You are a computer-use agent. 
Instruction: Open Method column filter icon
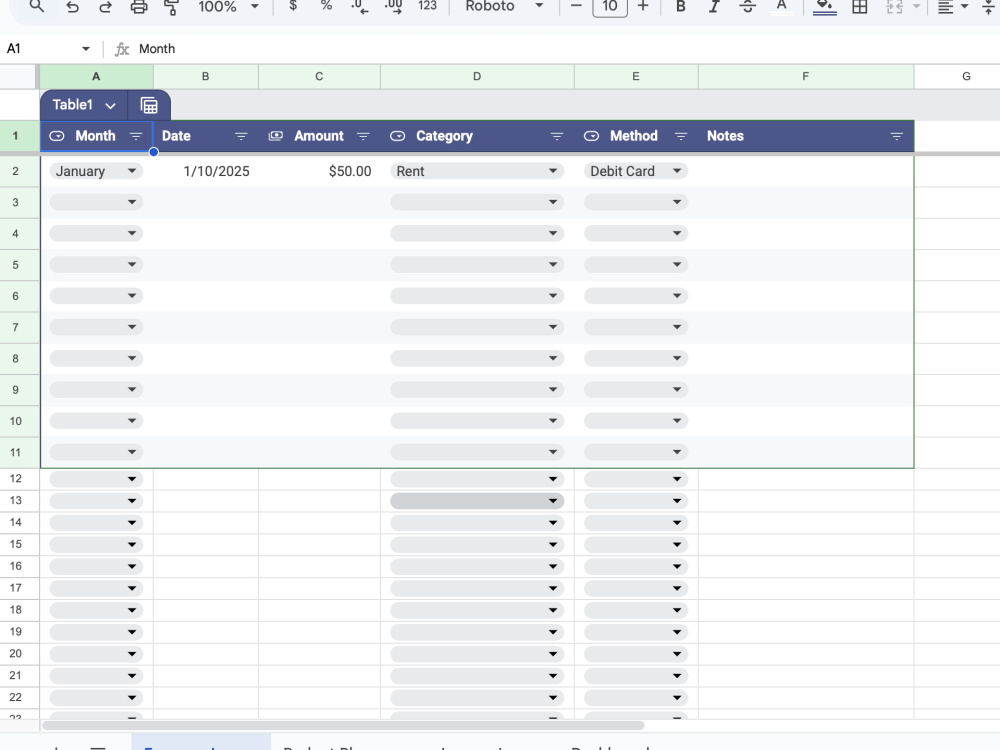pyautogui.click(x=680, y=136)
